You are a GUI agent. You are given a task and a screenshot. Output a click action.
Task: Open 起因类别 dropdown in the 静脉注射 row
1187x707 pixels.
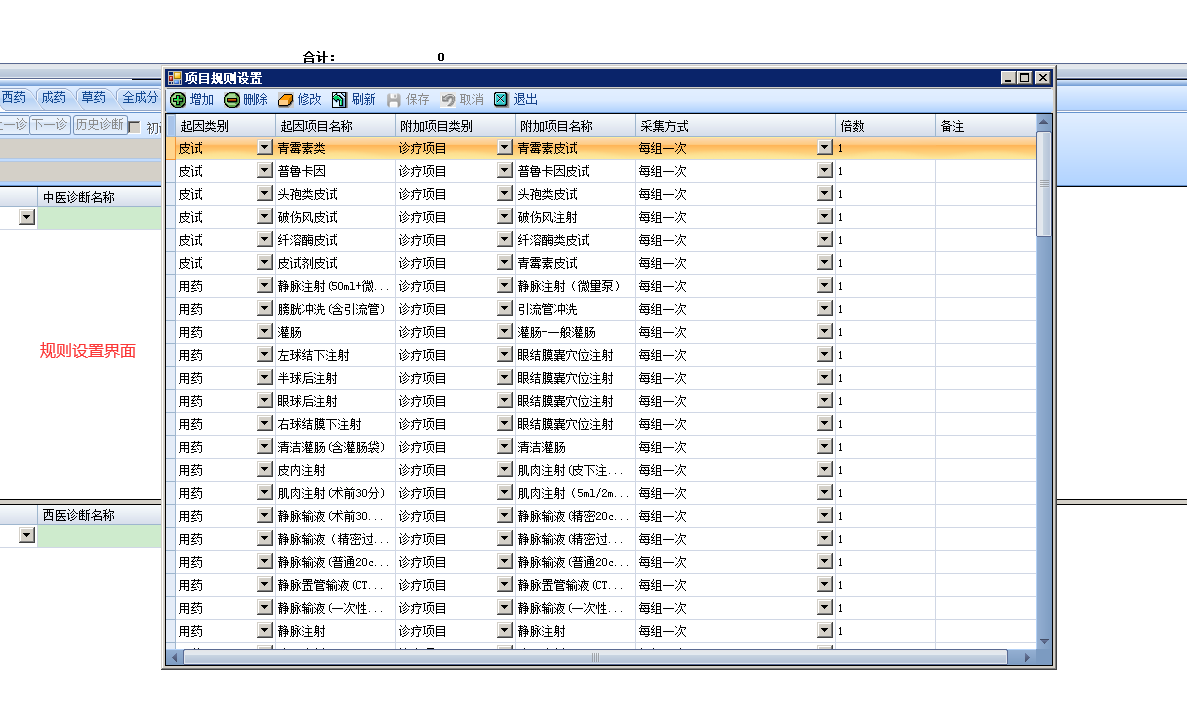pyautogui.click(x=264, y=631)
